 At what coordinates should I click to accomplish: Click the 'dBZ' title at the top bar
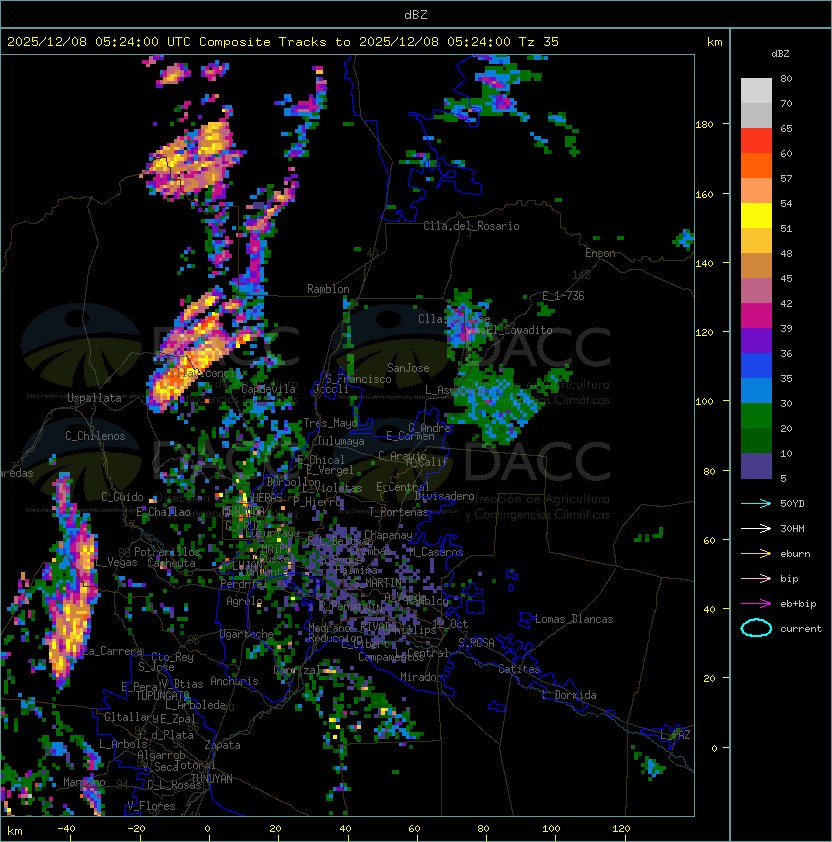416,14
